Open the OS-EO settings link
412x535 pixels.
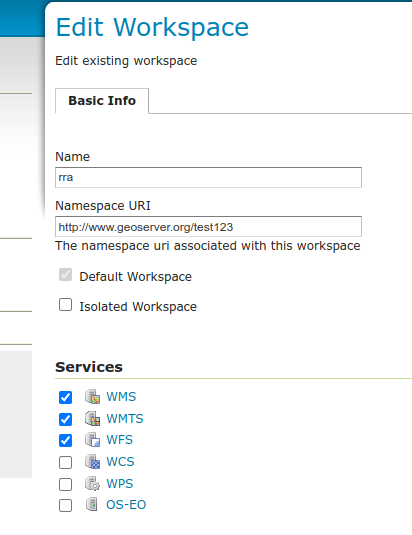coord(126,505)
